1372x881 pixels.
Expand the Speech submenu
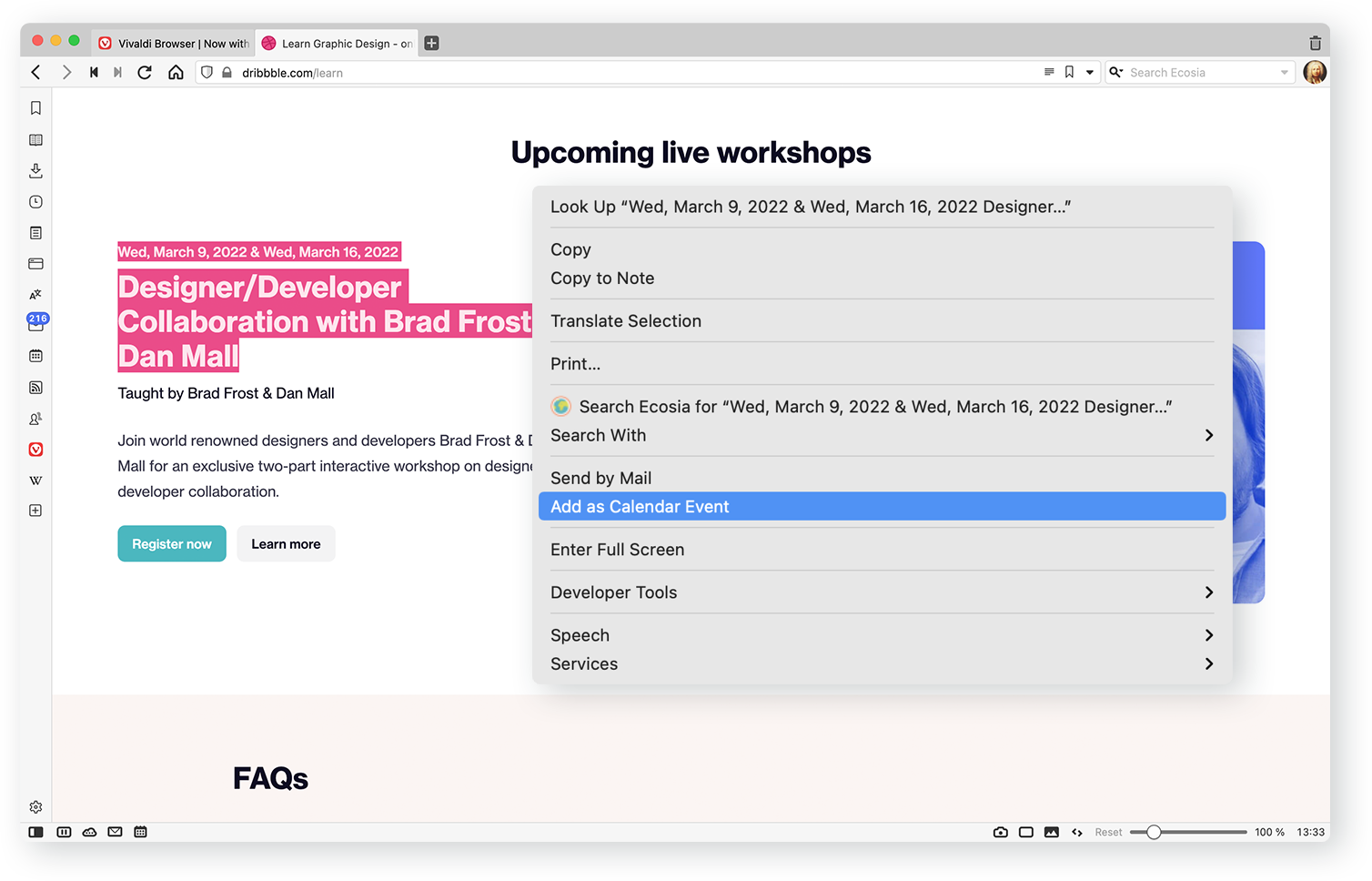point(882,635)
